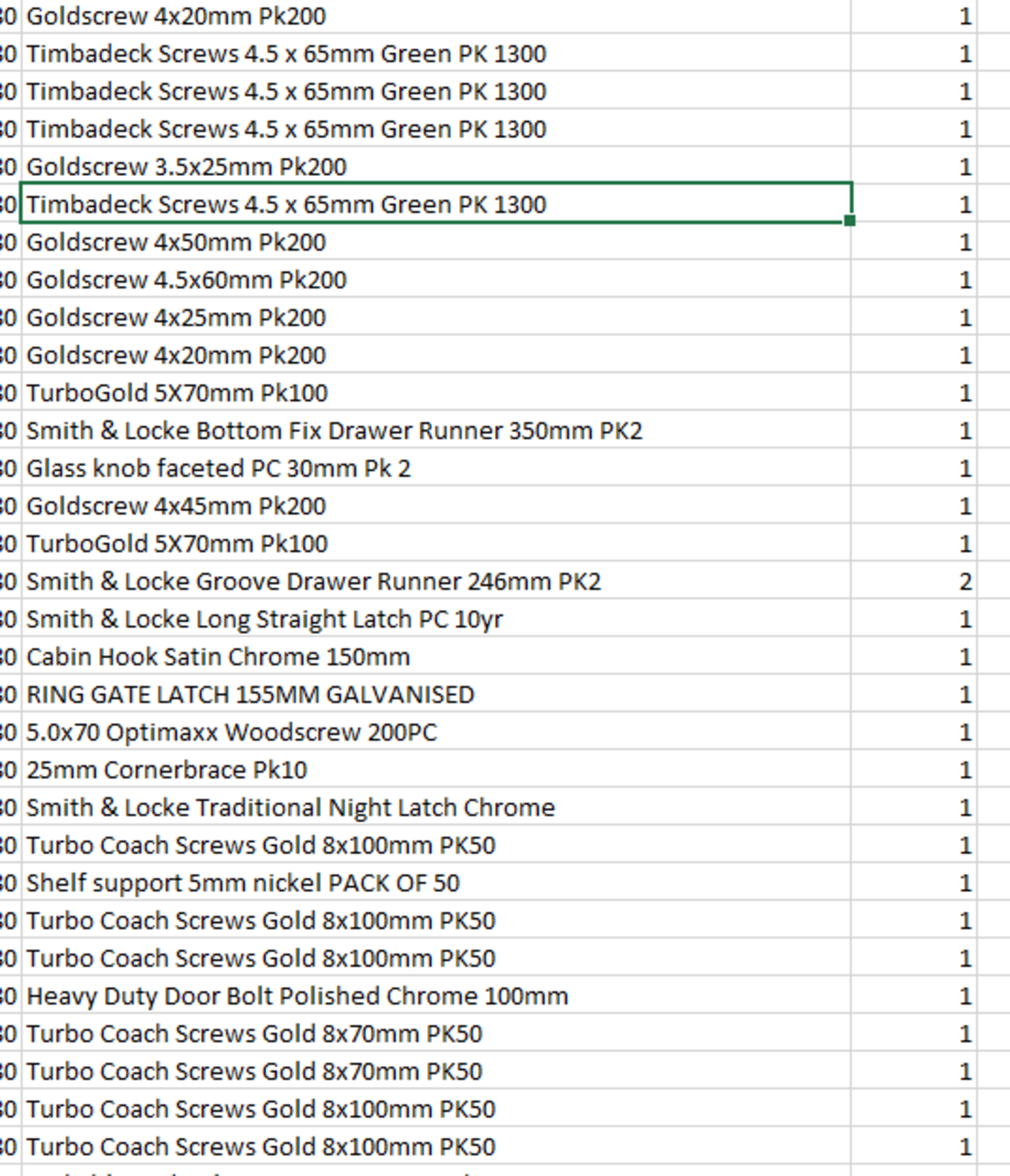Select the Goldscrew 4x25mm Pk200 cell
The image size is (1010, 1176).
436,317
